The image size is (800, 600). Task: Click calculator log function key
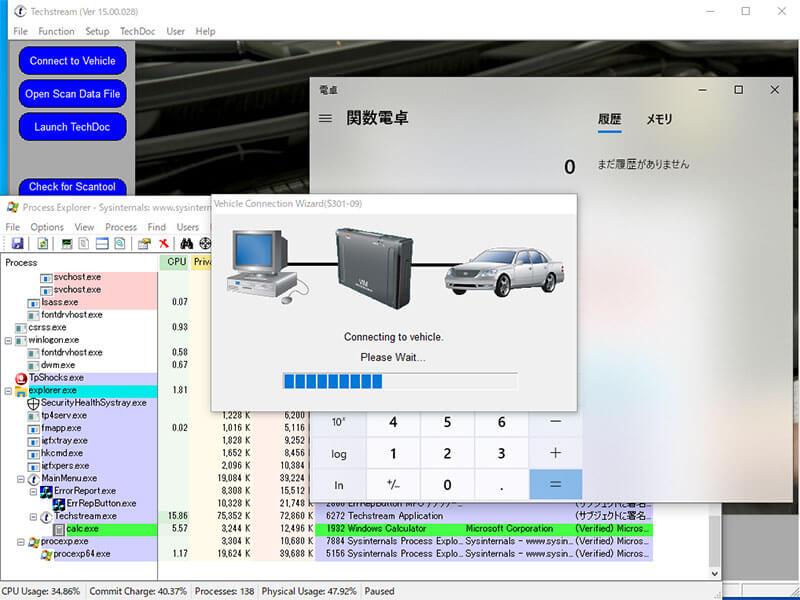pos(339,453)
